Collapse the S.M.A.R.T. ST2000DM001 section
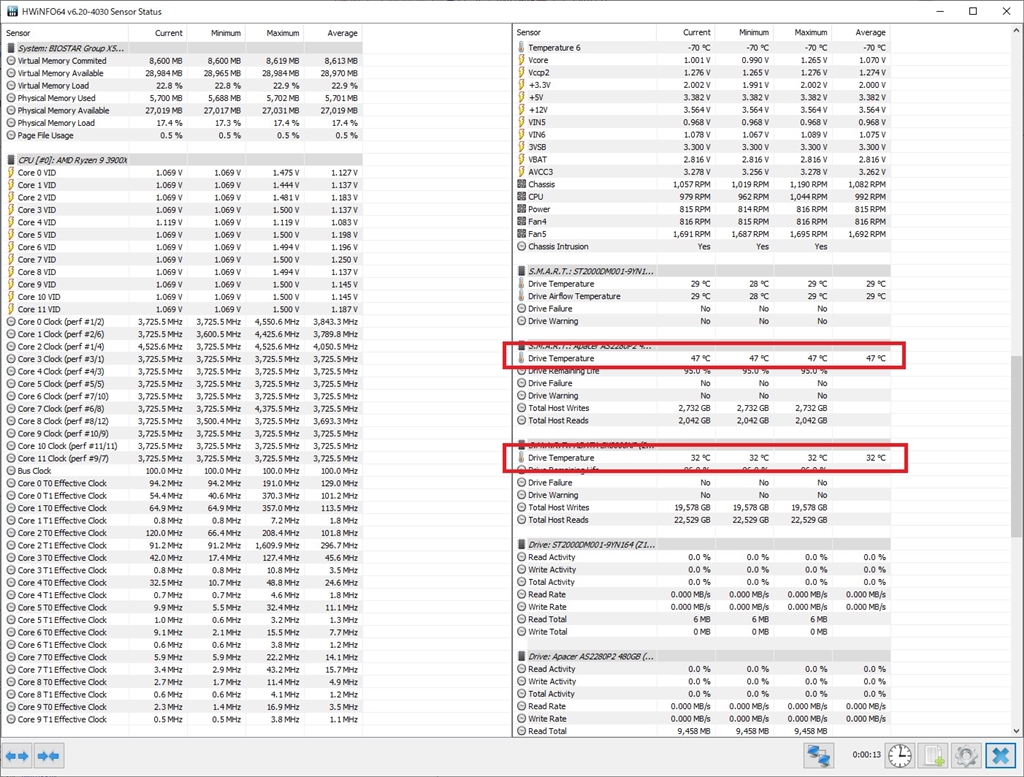 pos(590,271)
